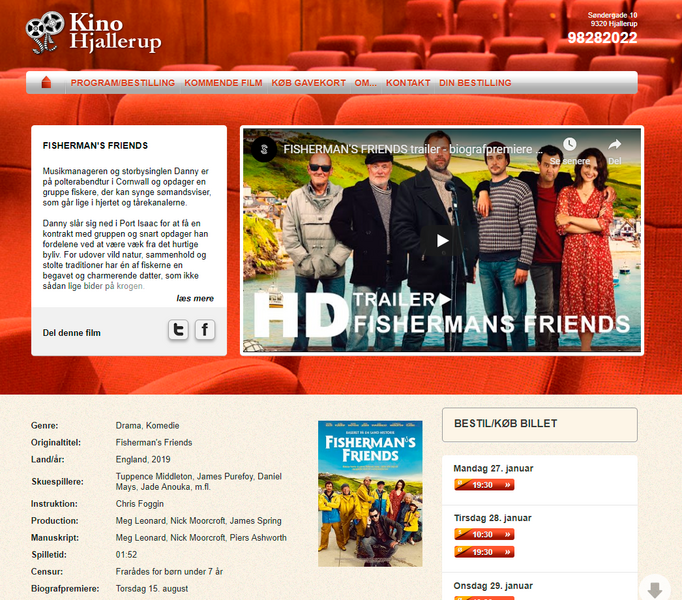The image size is (682, 600).
Task: Book Tirsdag 28. januar 19:30 showing
Action: click(x=484, y=552)
